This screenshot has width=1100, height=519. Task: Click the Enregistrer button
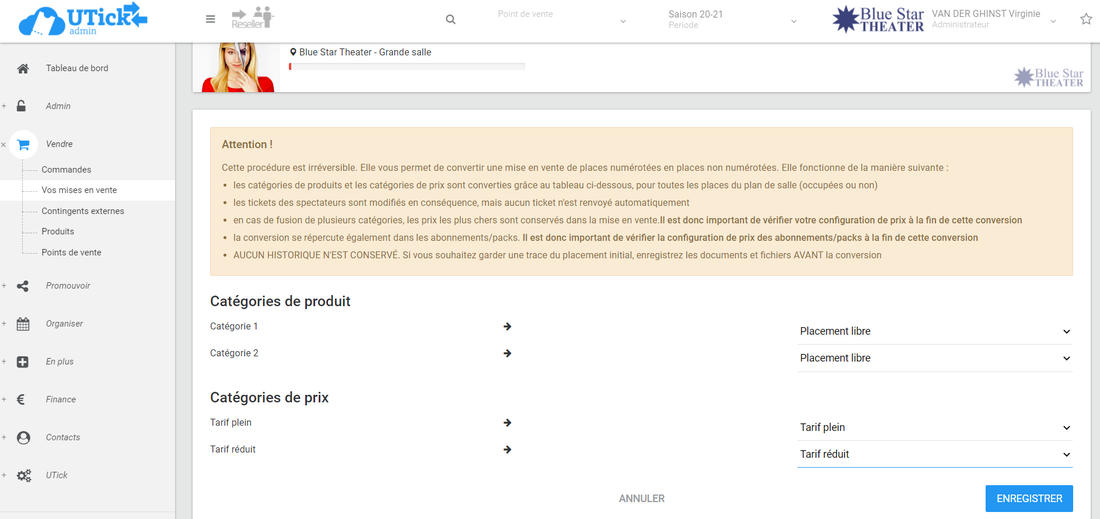(1029, 498)
